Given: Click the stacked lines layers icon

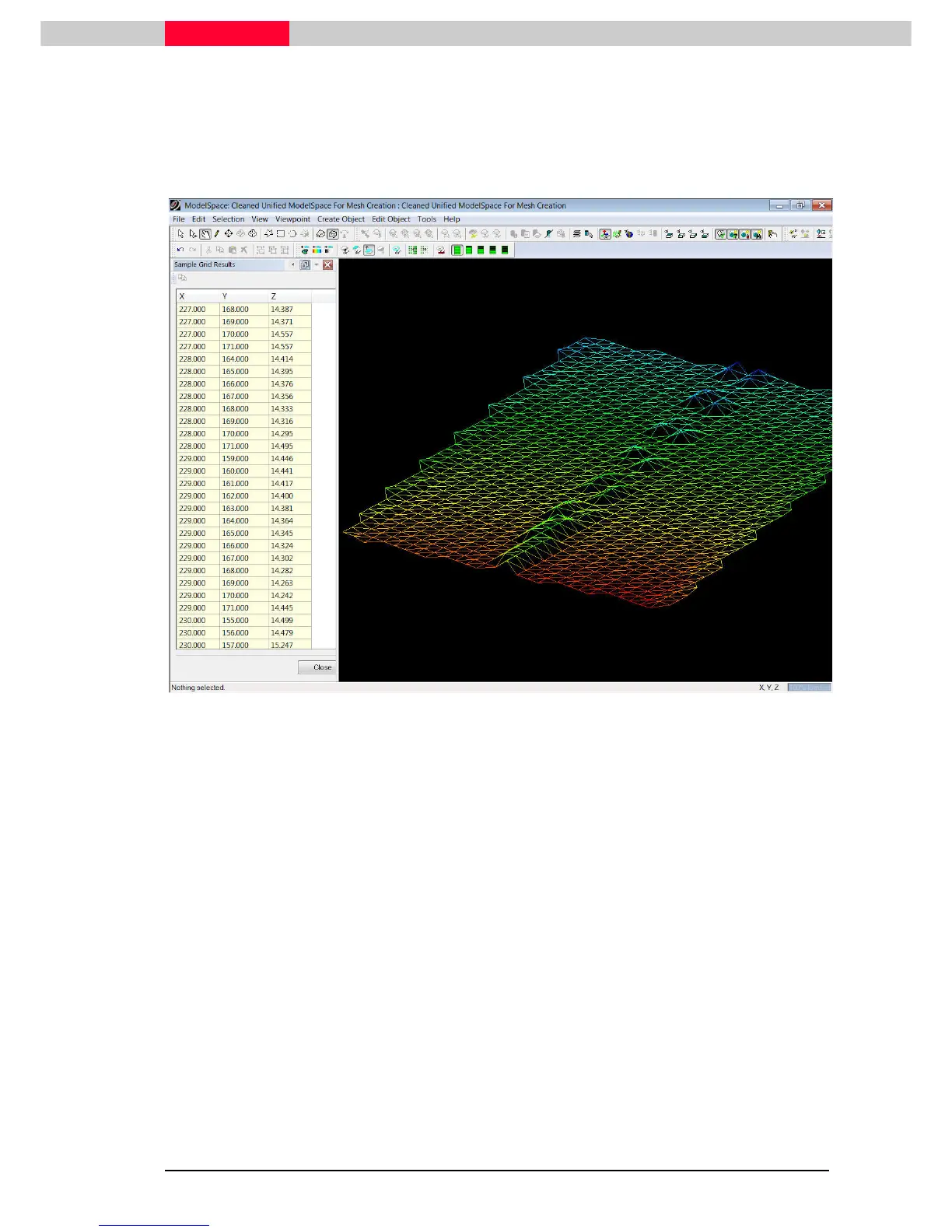Looking at the screenshot, I should click(576, 233).
